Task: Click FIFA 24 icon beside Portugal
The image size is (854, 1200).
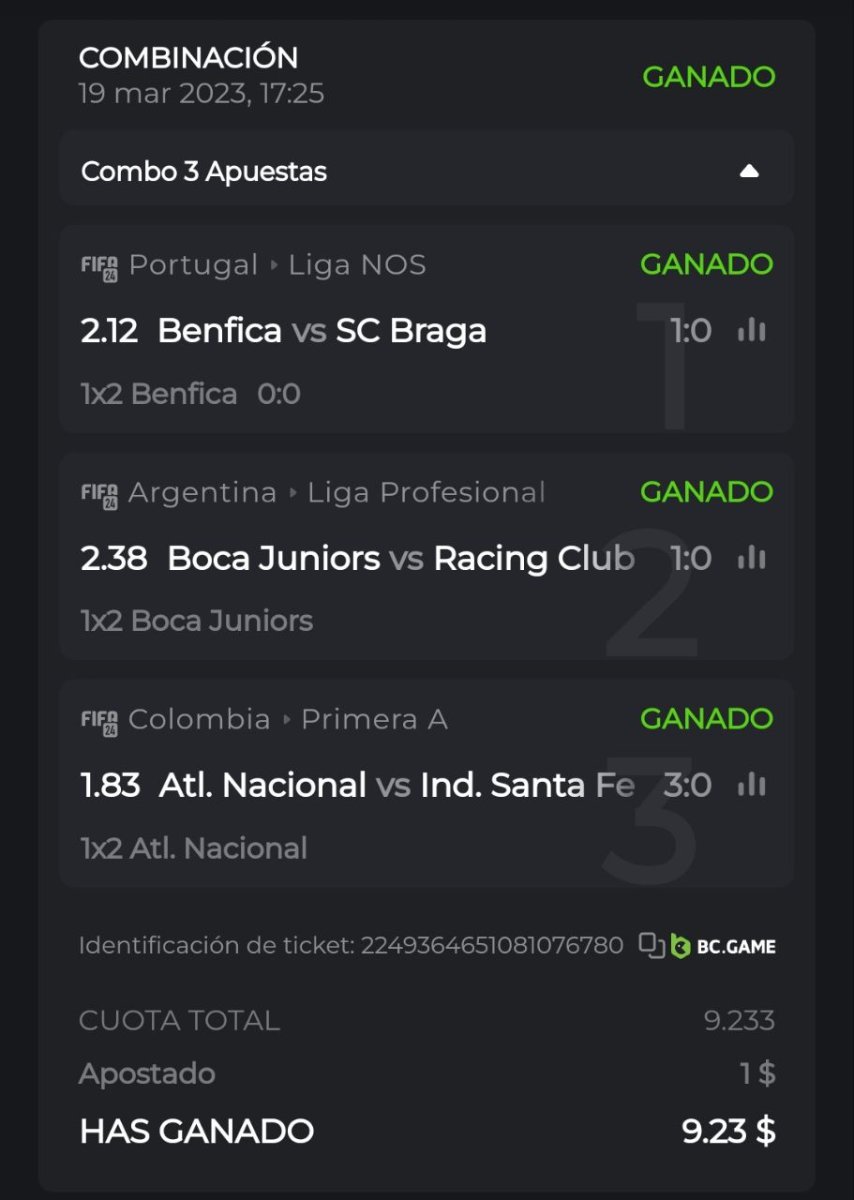Action: click(x=99, y=266)
